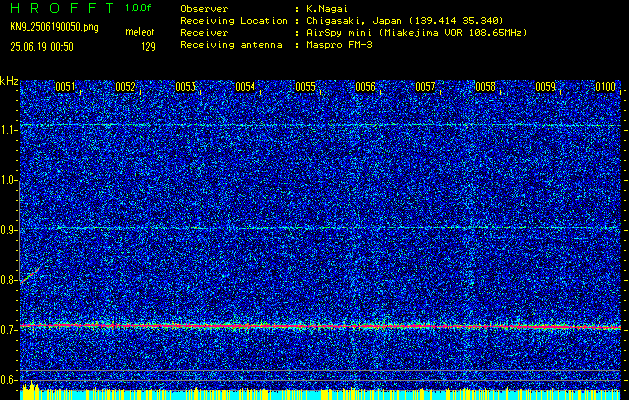This screenshot has height=400, width=629.
Task: Click time marker 0056
Action: 365,87
